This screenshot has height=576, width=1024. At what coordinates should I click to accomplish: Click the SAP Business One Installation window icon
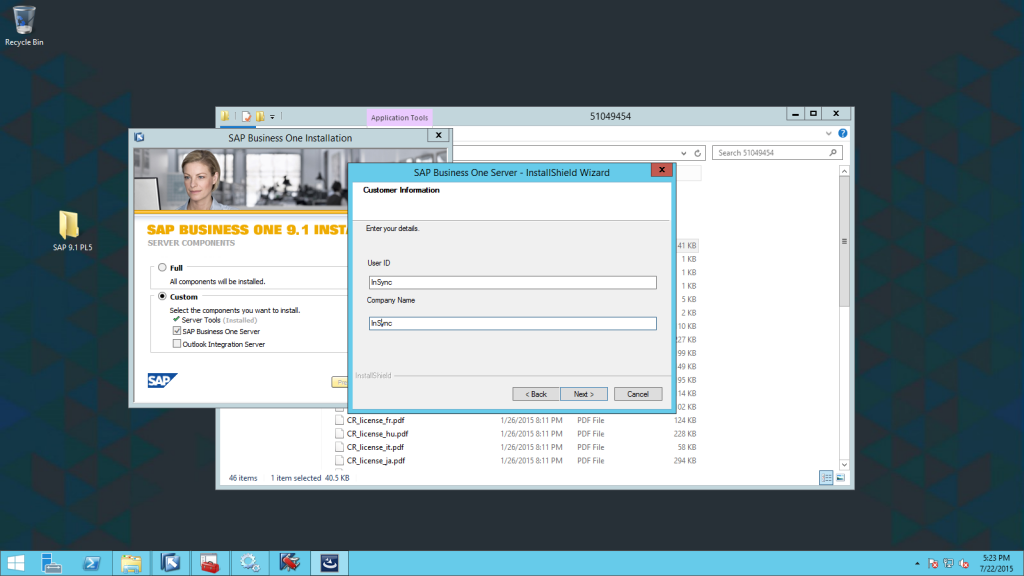[x=139, y=137]
